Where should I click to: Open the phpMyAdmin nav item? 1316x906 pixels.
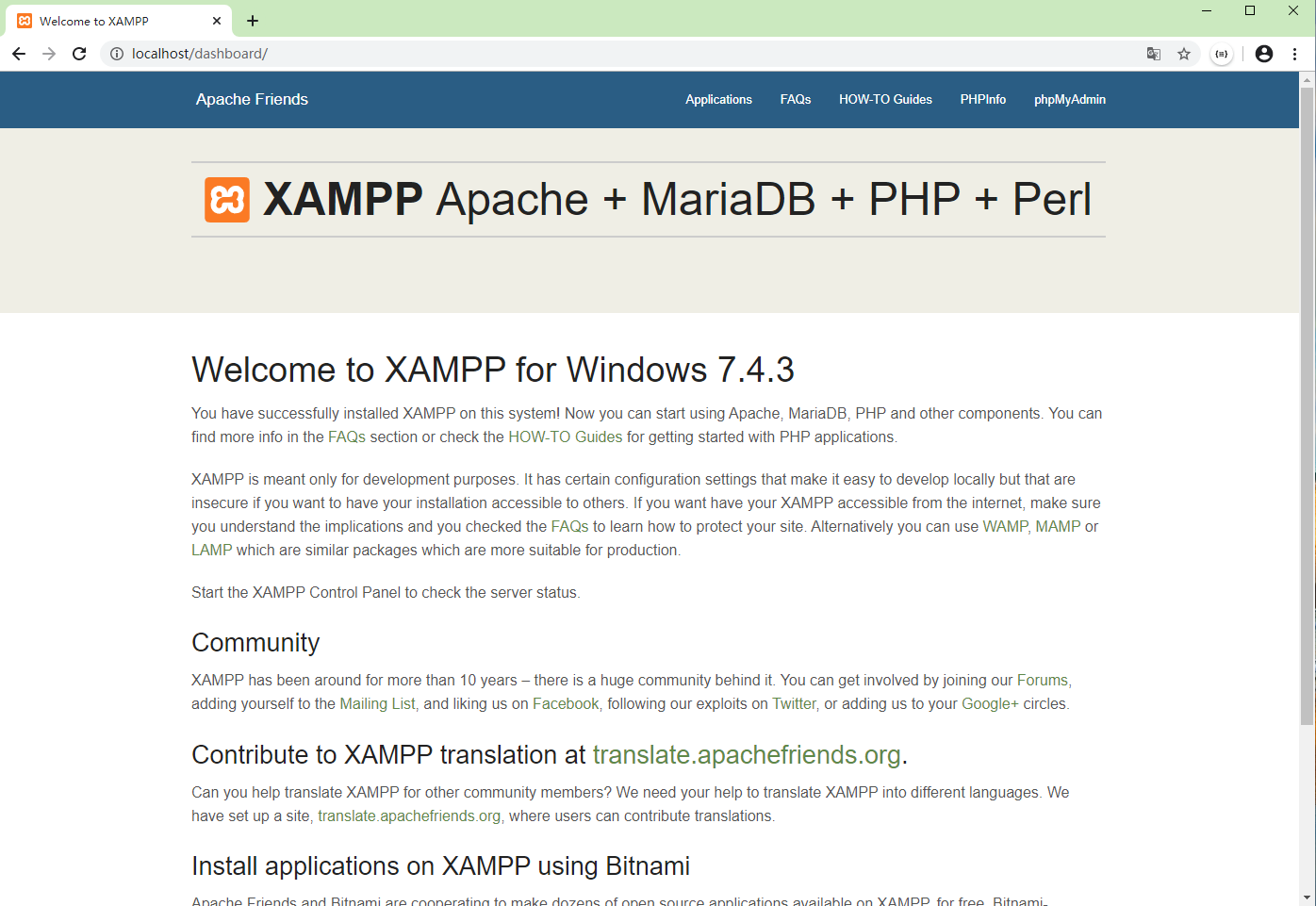pos(1070,99)
